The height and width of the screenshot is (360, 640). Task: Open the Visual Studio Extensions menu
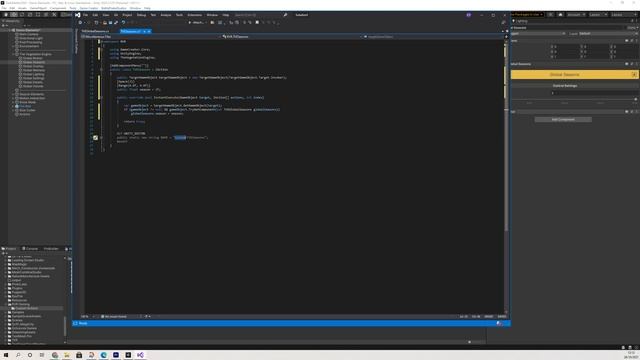click(x=195, y=15)
